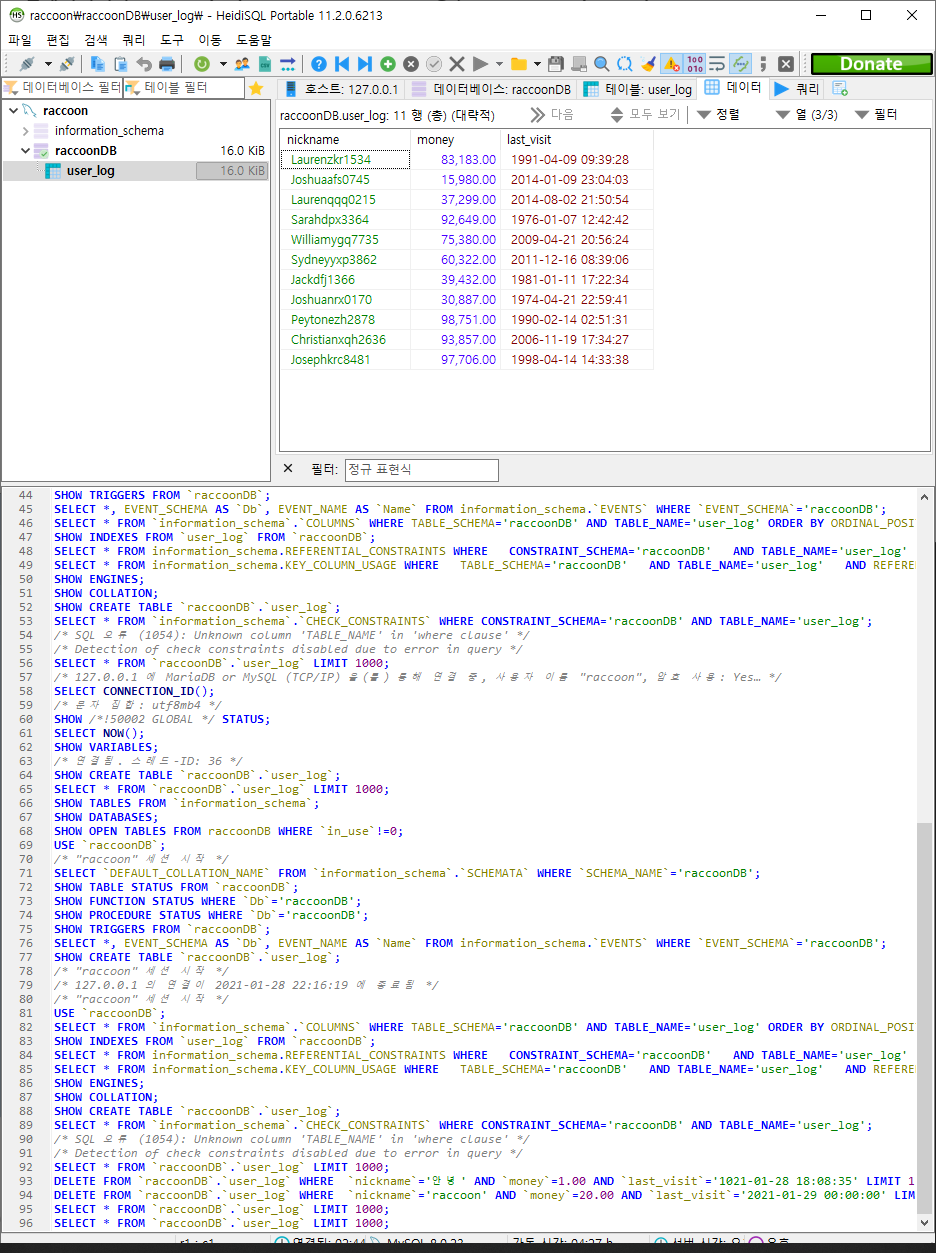Click the 다음 next rows button
The image size is (936, 1253).
coord(553,115)
